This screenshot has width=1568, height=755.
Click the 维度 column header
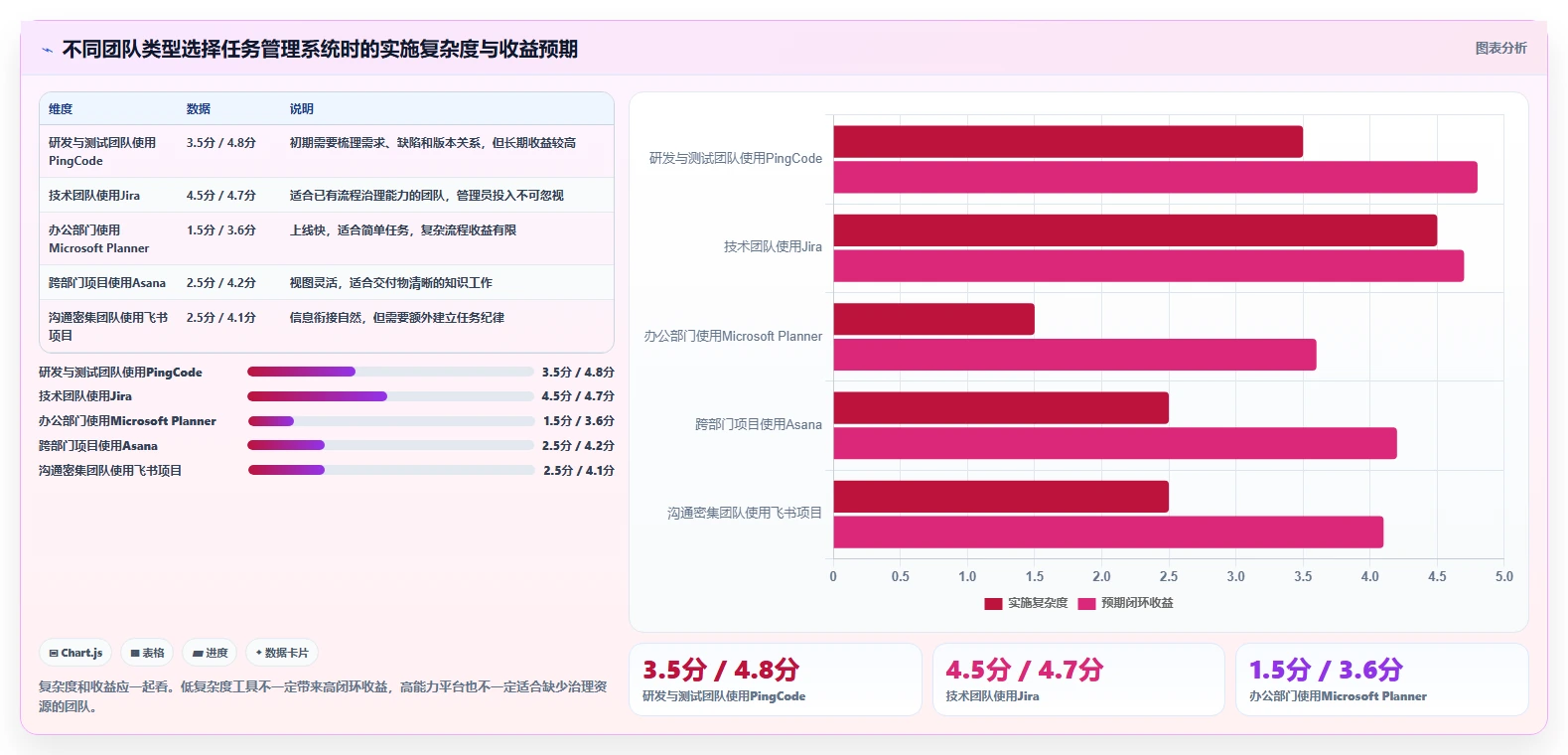[61, 109]
